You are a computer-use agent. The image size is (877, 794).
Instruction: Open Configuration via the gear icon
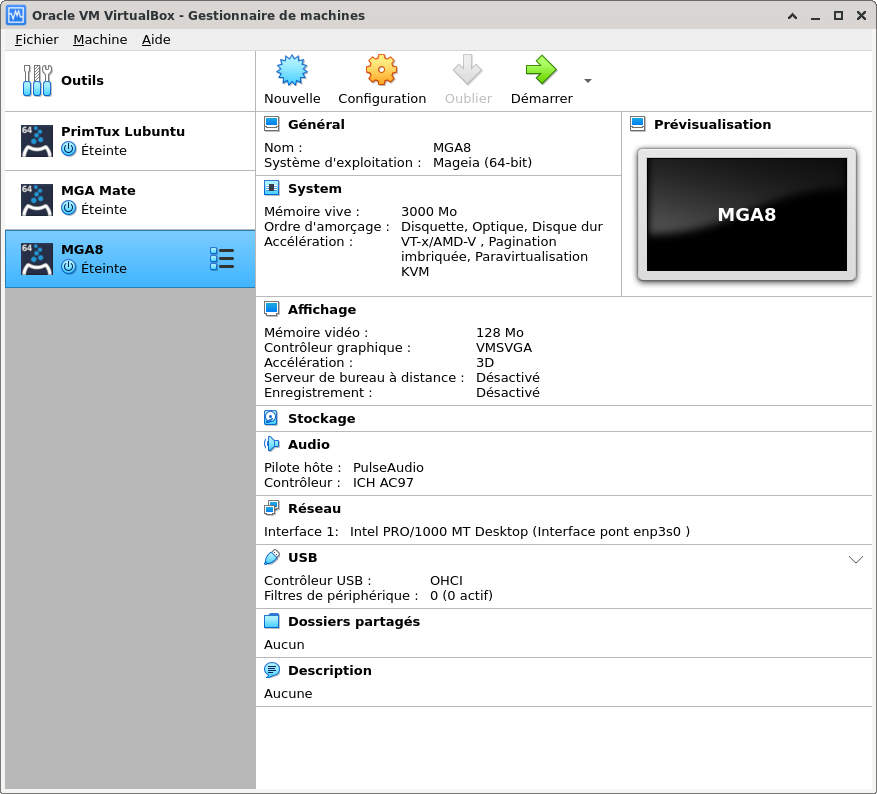coord(381,70)
